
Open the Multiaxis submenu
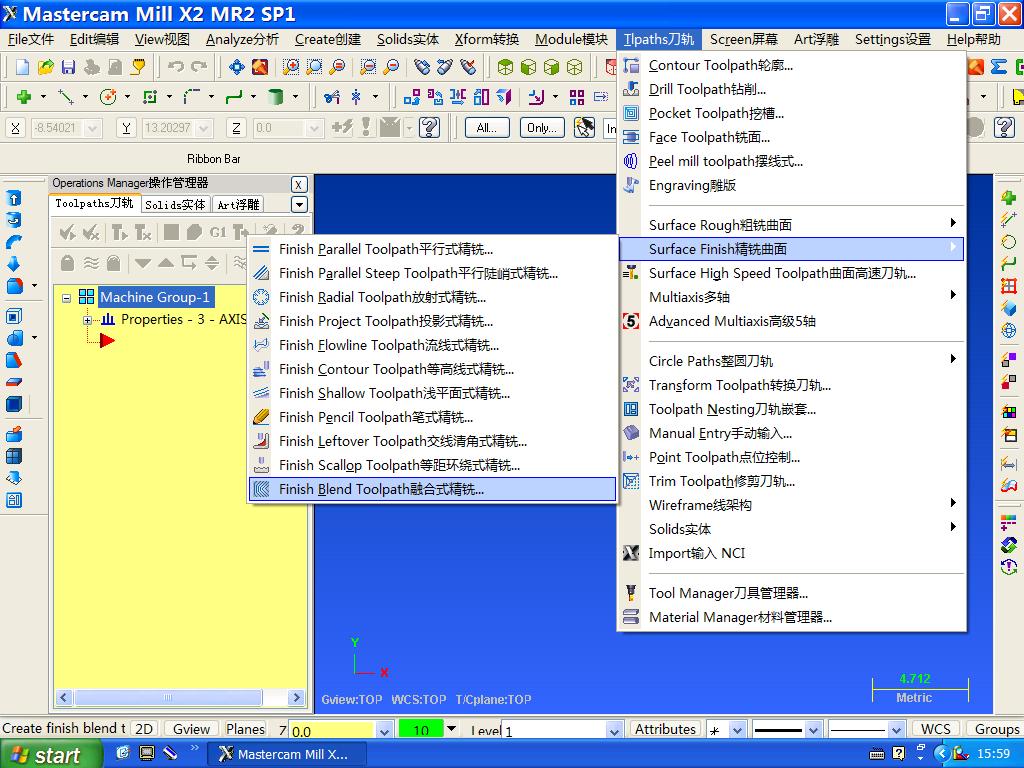[792, 297]
